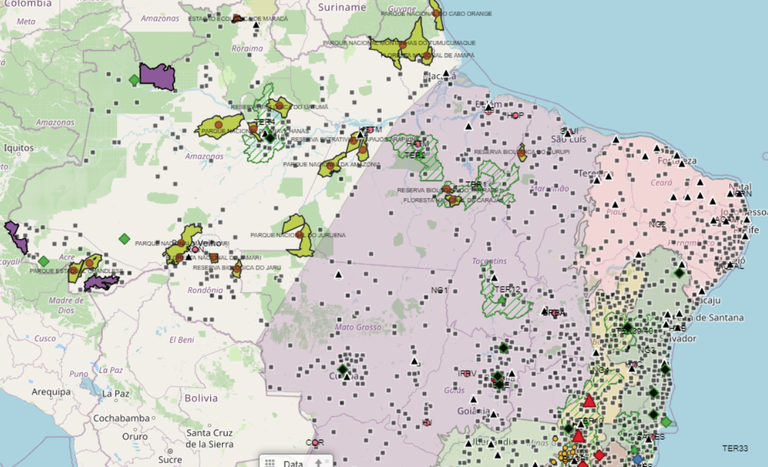The height and width of the screenshot is (467, 768).
Task: Open the Data tab at the bottom
Action: 293,463
